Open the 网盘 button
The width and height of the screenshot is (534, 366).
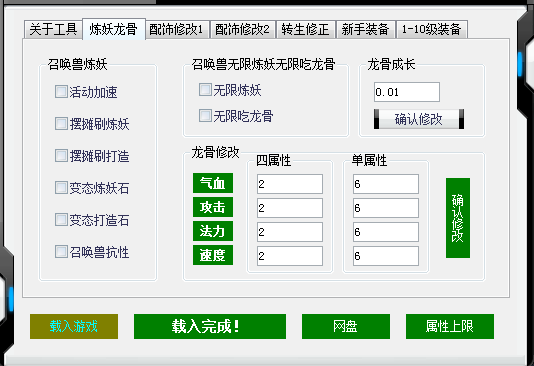(x=346, y=326)
